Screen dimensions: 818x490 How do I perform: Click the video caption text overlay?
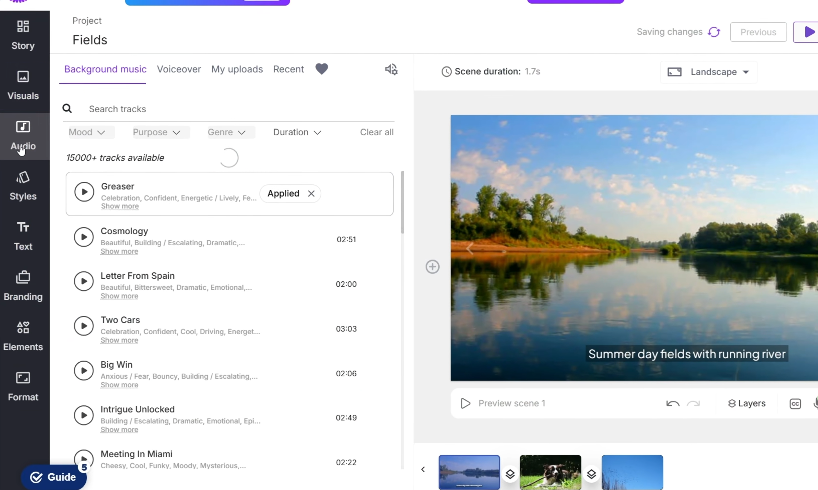(x=687, y=354)
